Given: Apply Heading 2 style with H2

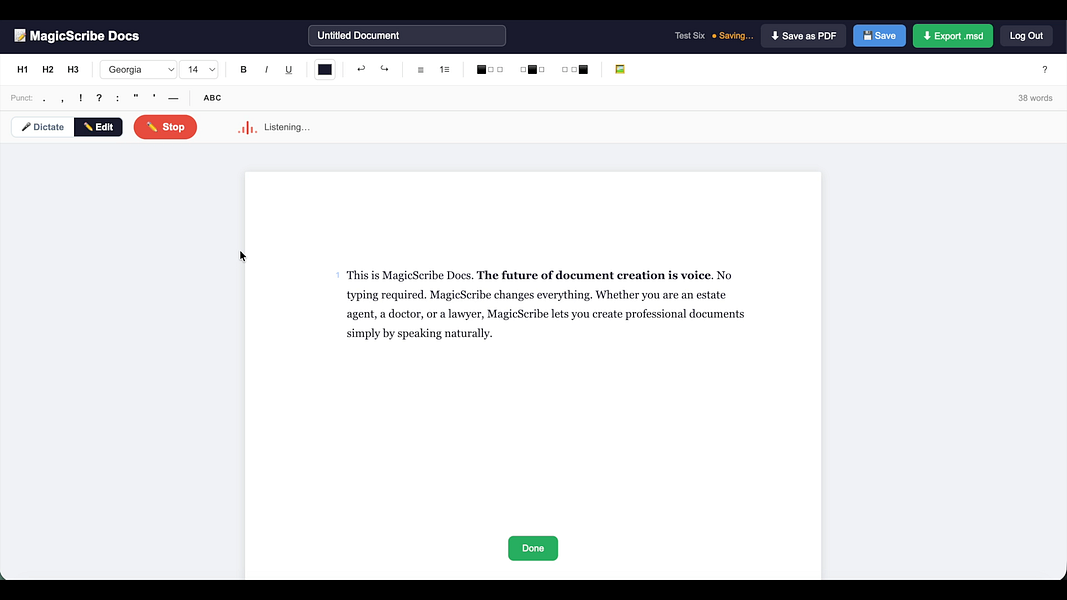Looking at the screenshot, I should pos(48,69).
